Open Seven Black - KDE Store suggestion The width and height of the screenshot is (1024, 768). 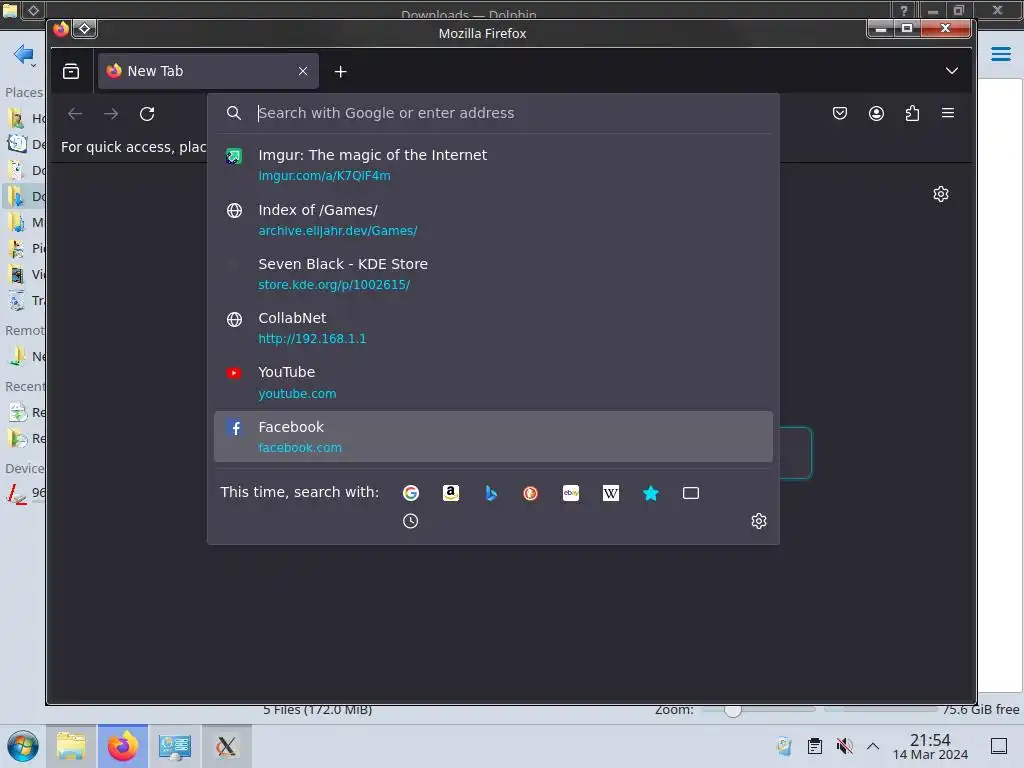click(493, 274)
